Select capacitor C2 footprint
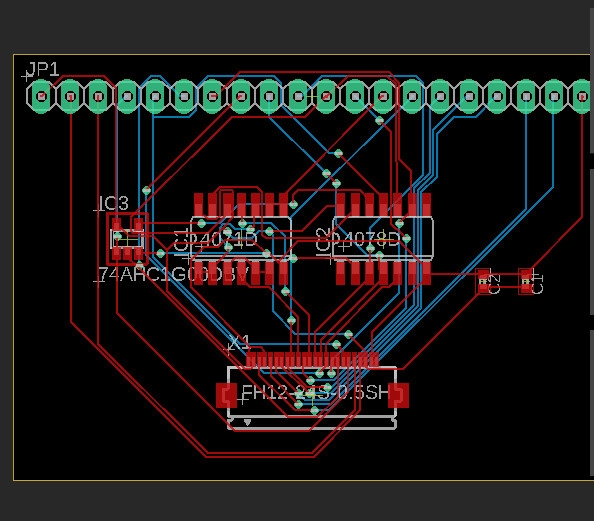The height and width of the screenshot is (521, 594). pos(483,282)
